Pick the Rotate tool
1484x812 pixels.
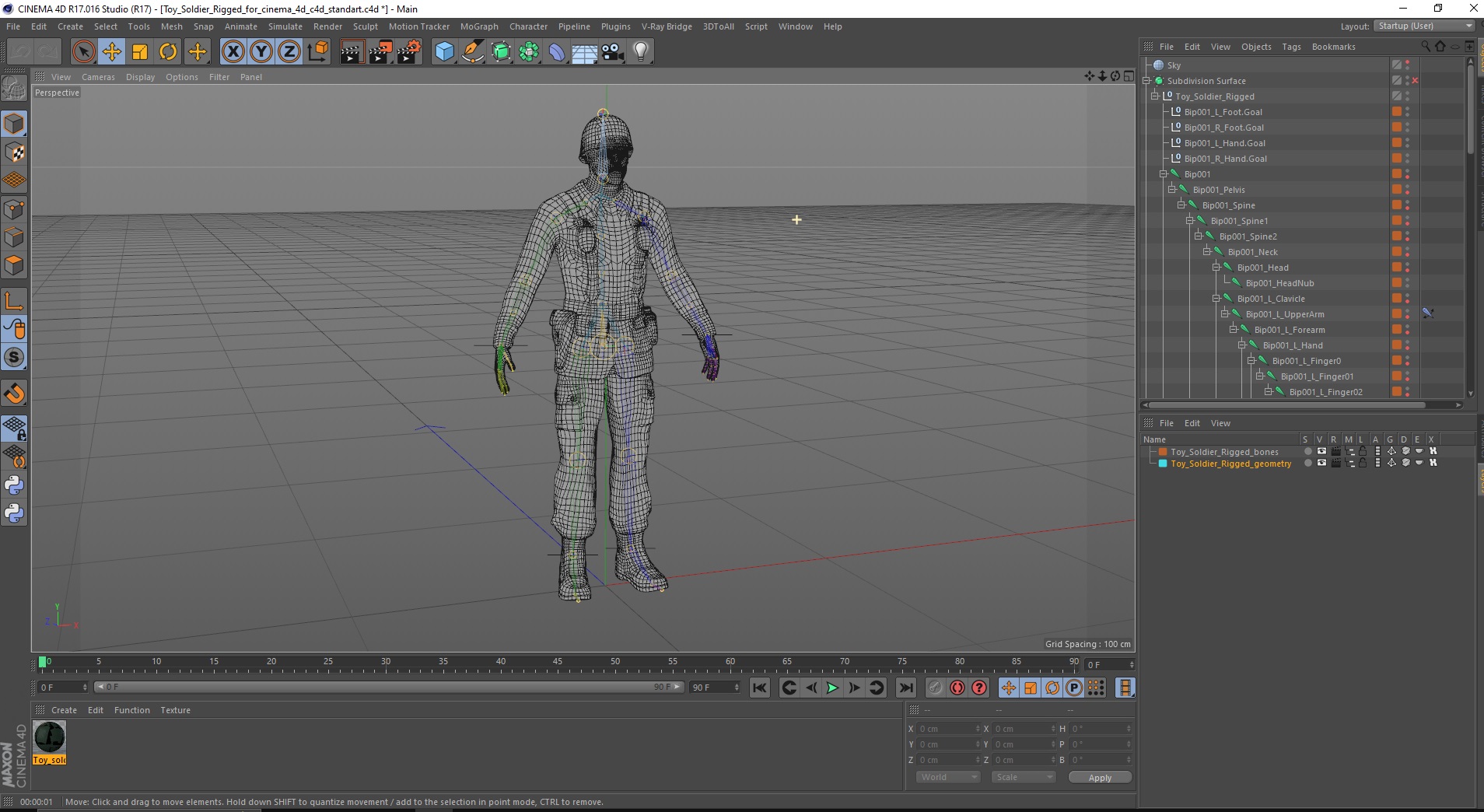(168, 52)
